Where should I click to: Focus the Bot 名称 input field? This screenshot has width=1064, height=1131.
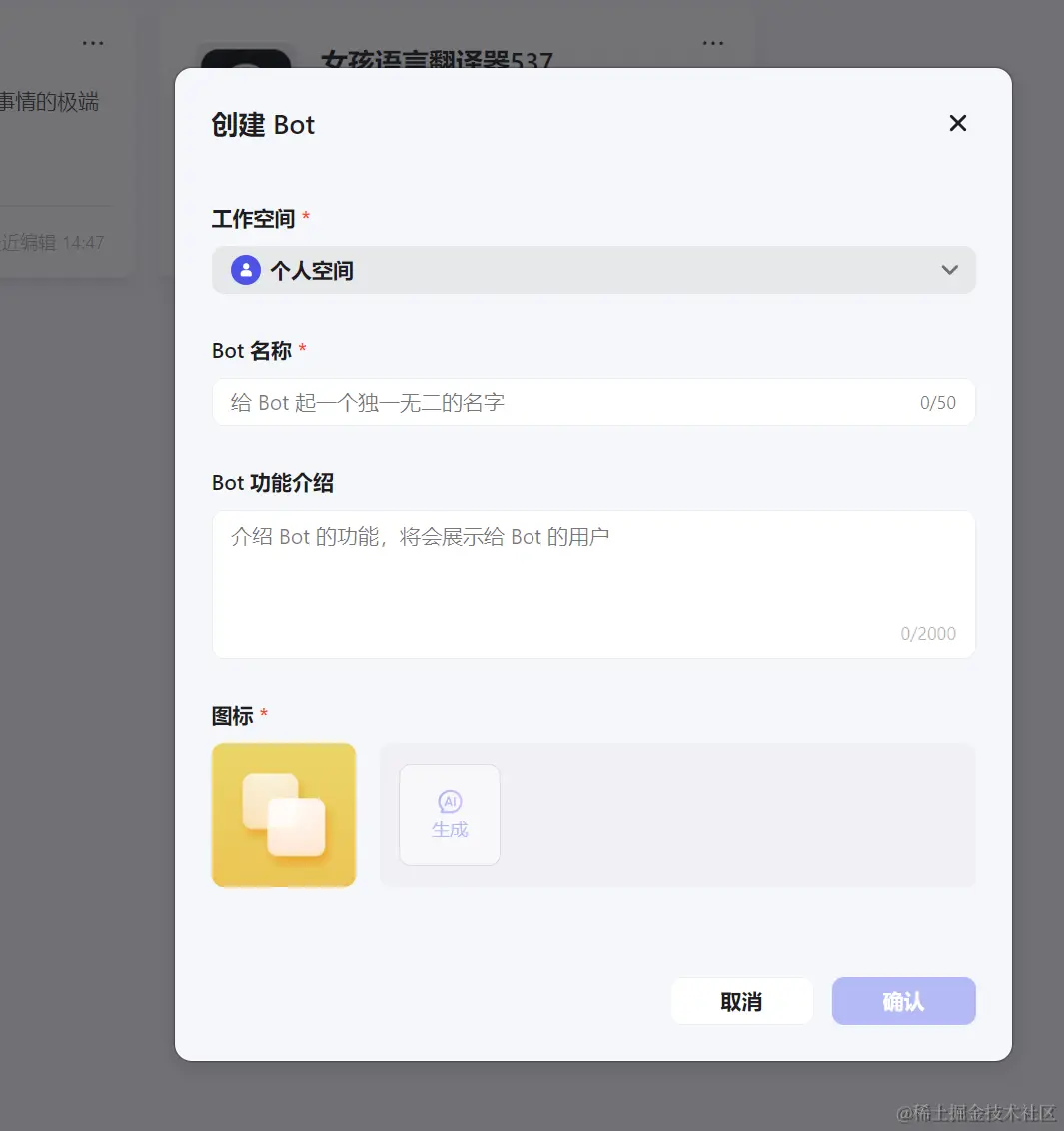coord(593,402)
